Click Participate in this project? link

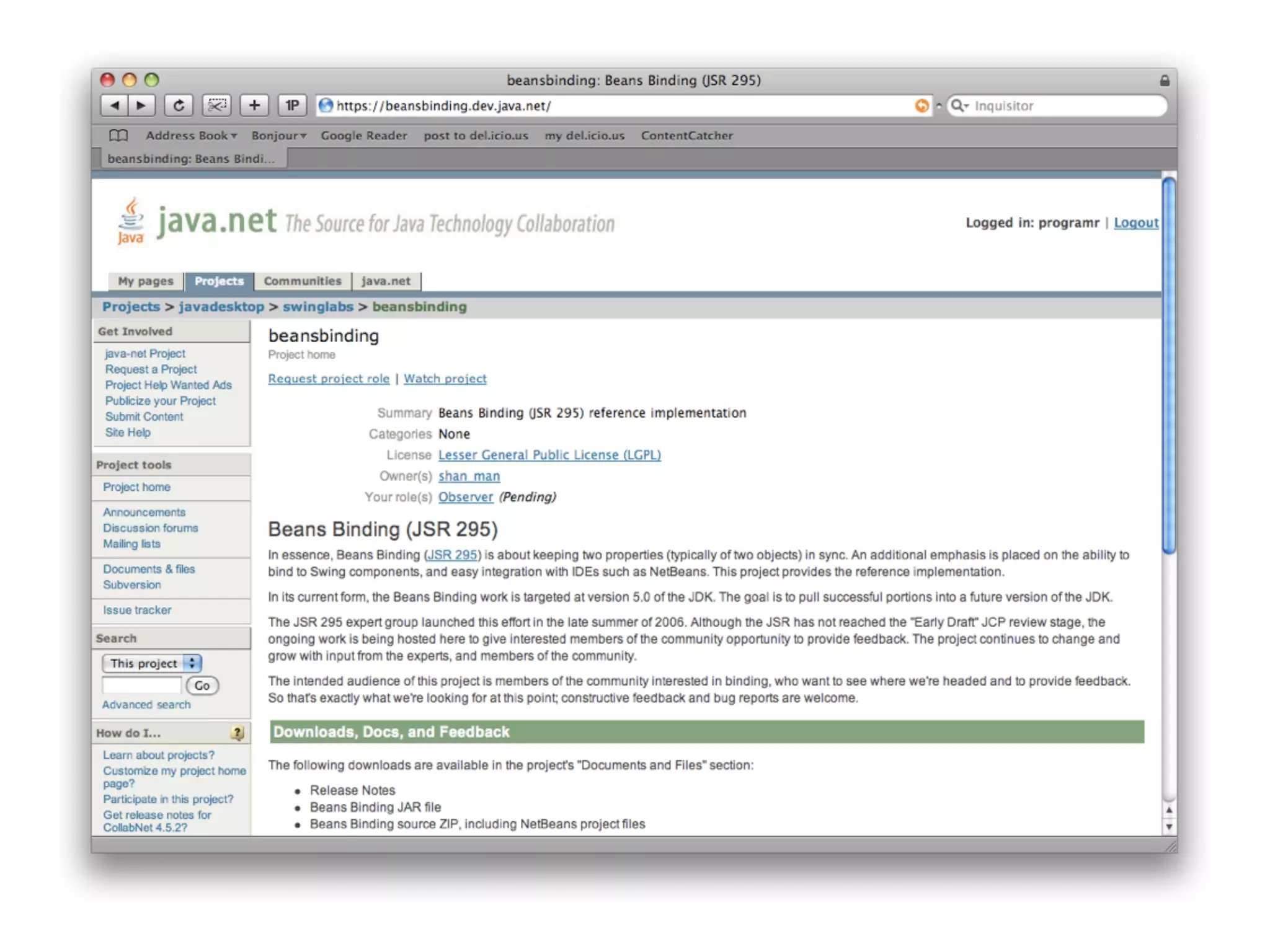[x=168, y=799]
